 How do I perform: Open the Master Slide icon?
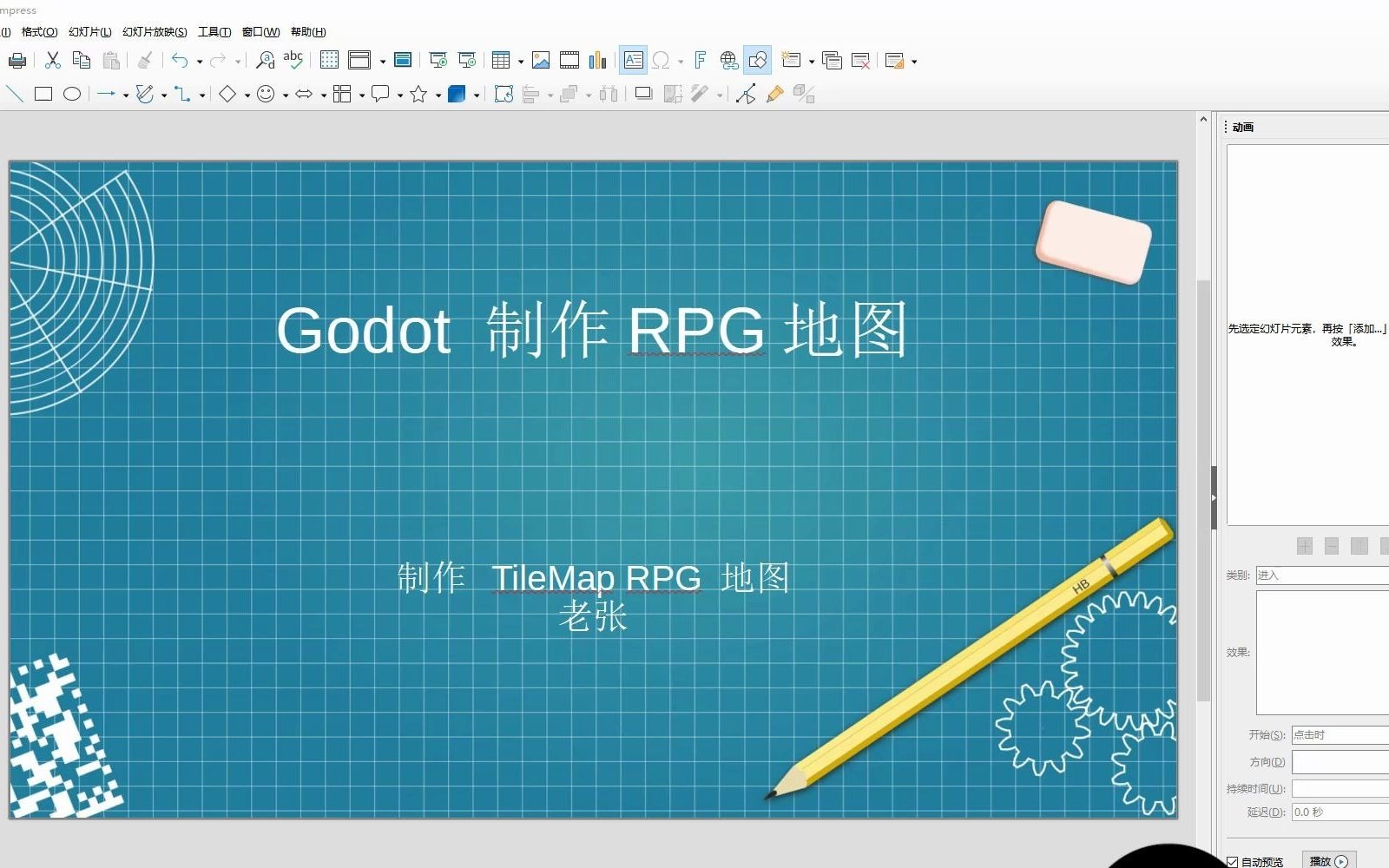[x=403, y=61]
